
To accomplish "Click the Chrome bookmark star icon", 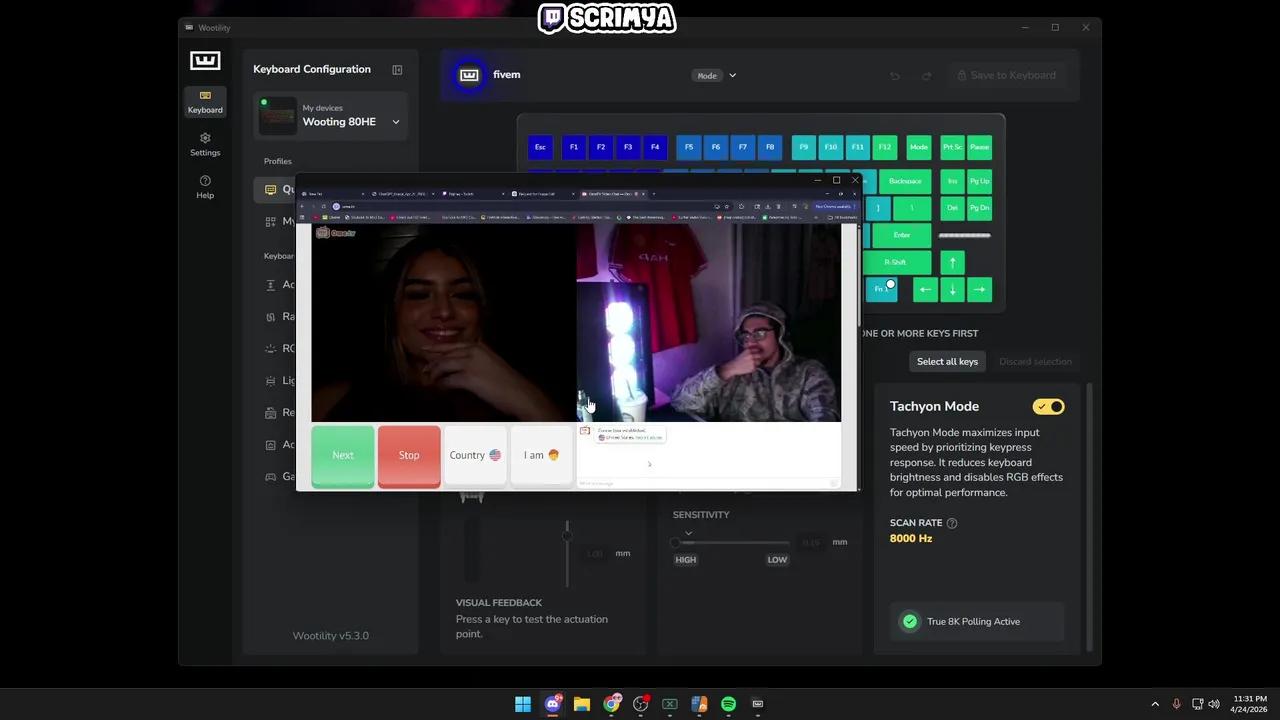I will (x=727, y=206).
